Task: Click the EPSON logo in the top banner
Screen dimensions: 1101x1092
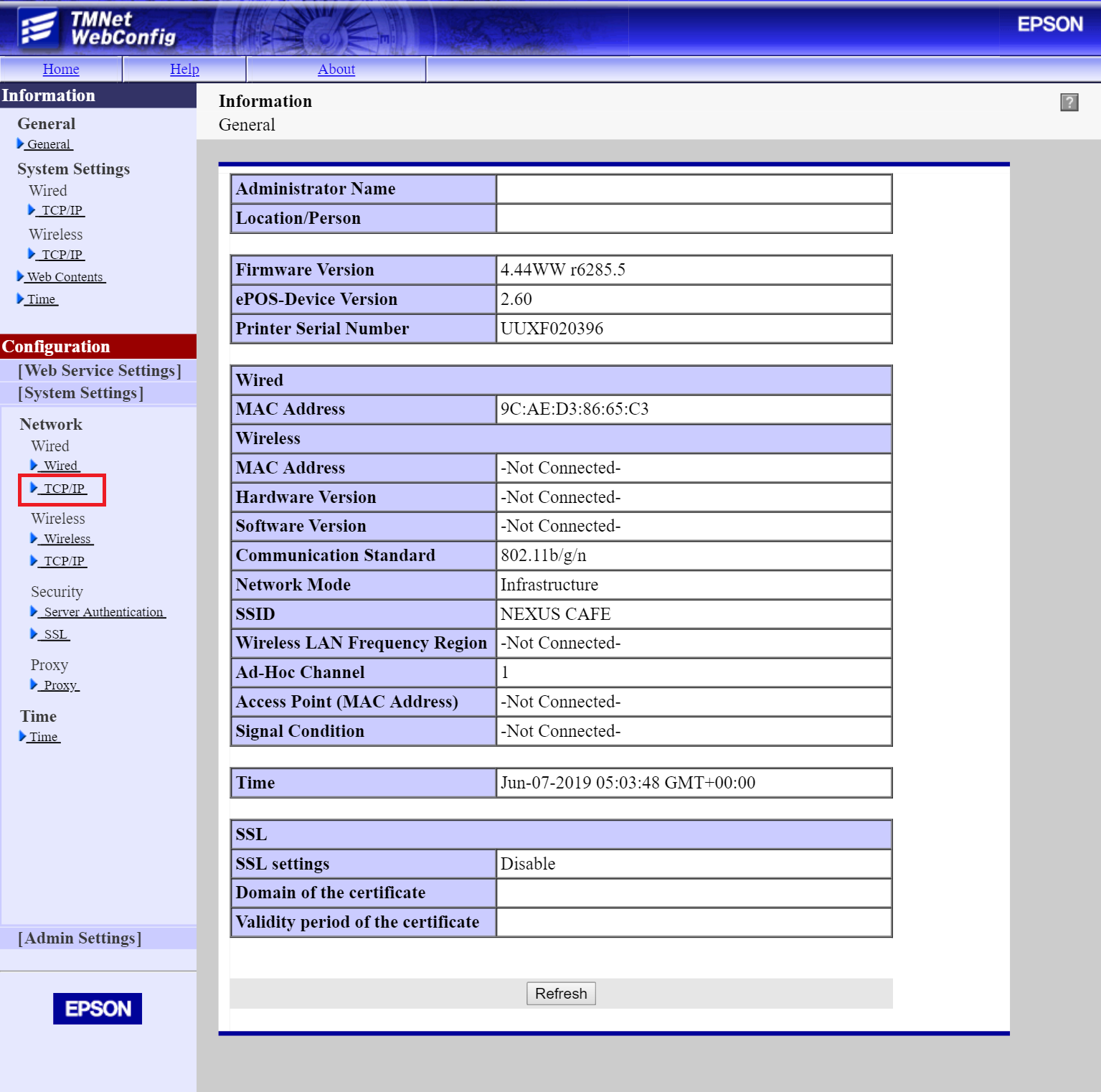Action: point(1049,24)
